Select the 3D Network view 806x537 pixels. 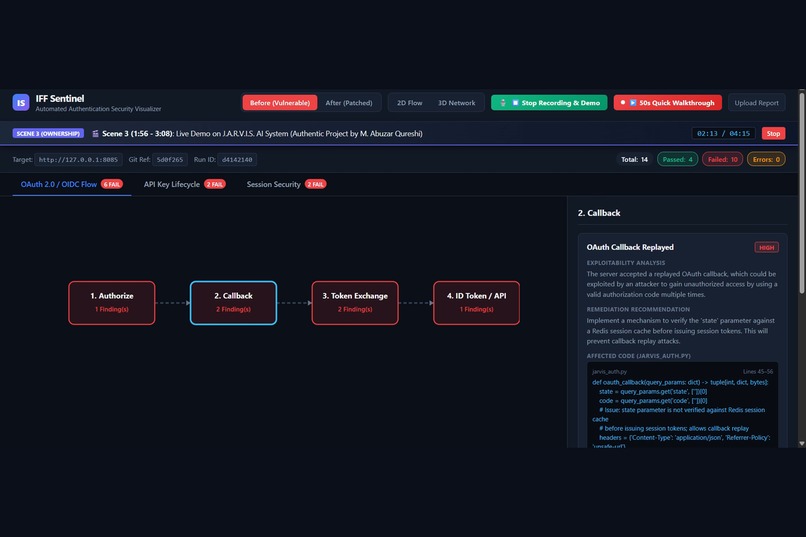(x=456, y=103)
